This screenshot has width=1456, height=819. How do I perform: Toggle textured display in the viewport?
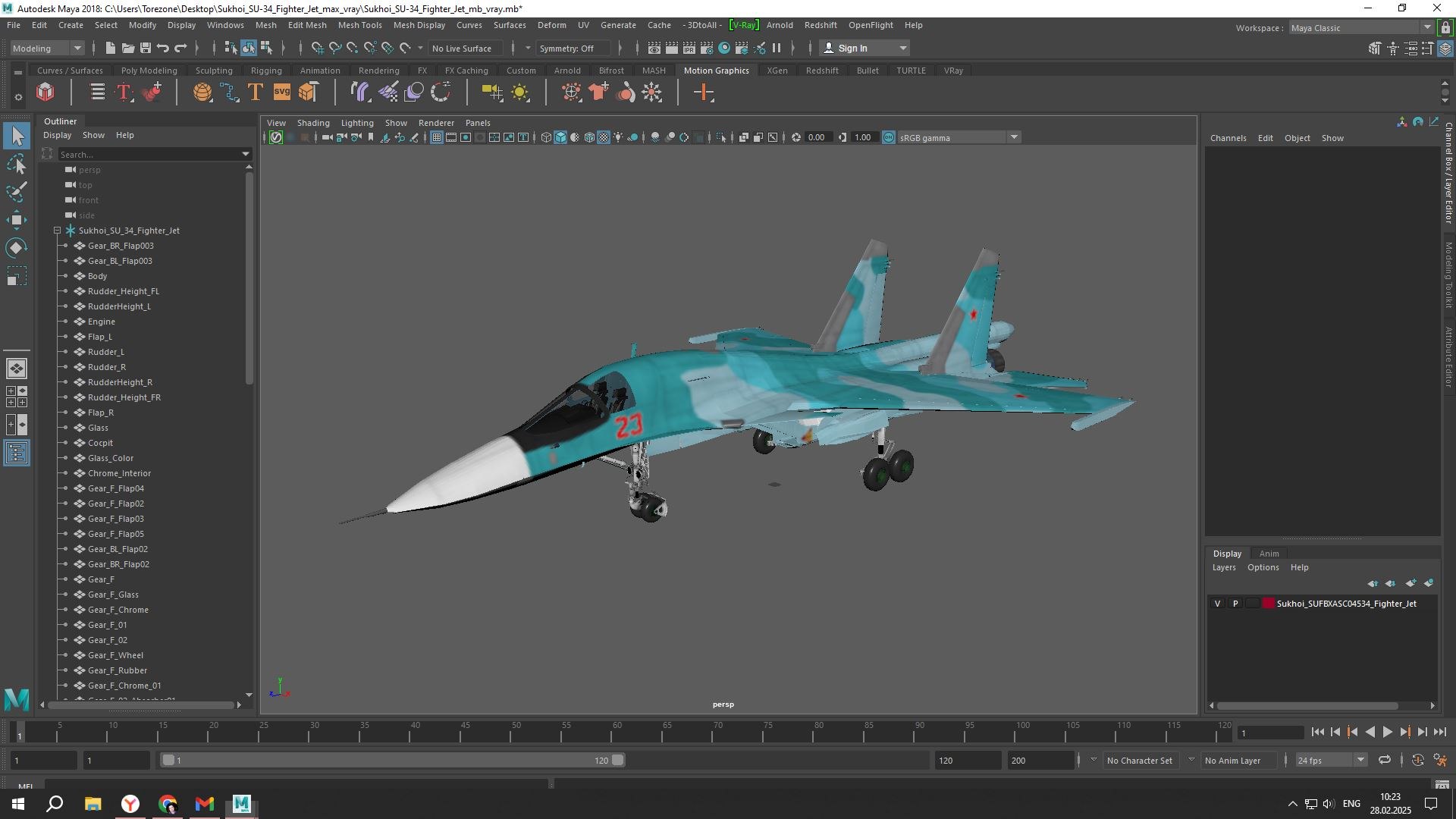click(x=604, y=137)
